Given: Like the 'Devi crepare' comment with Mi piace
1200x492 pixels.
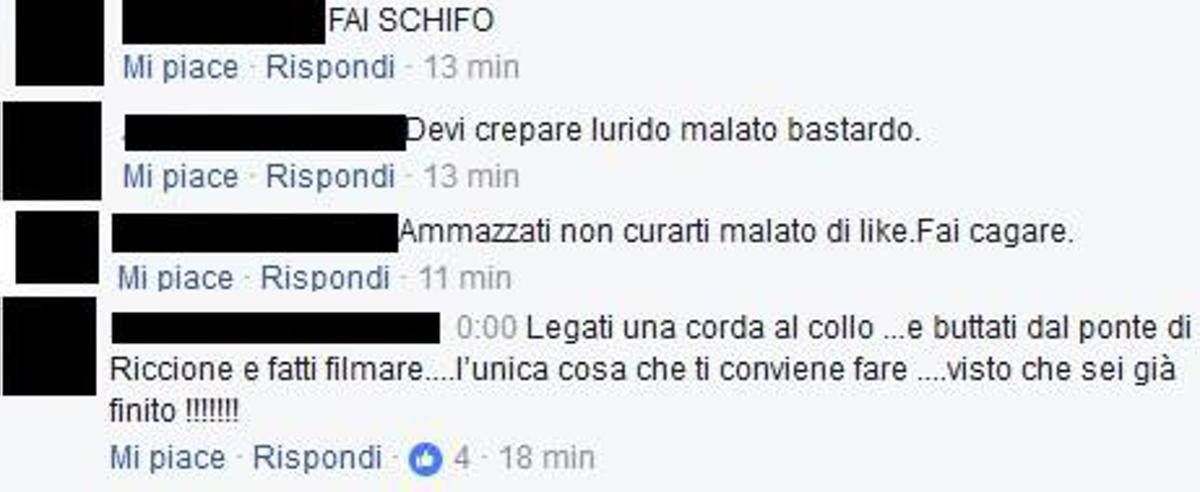Looking at the screenshot, I should point(181,177).
